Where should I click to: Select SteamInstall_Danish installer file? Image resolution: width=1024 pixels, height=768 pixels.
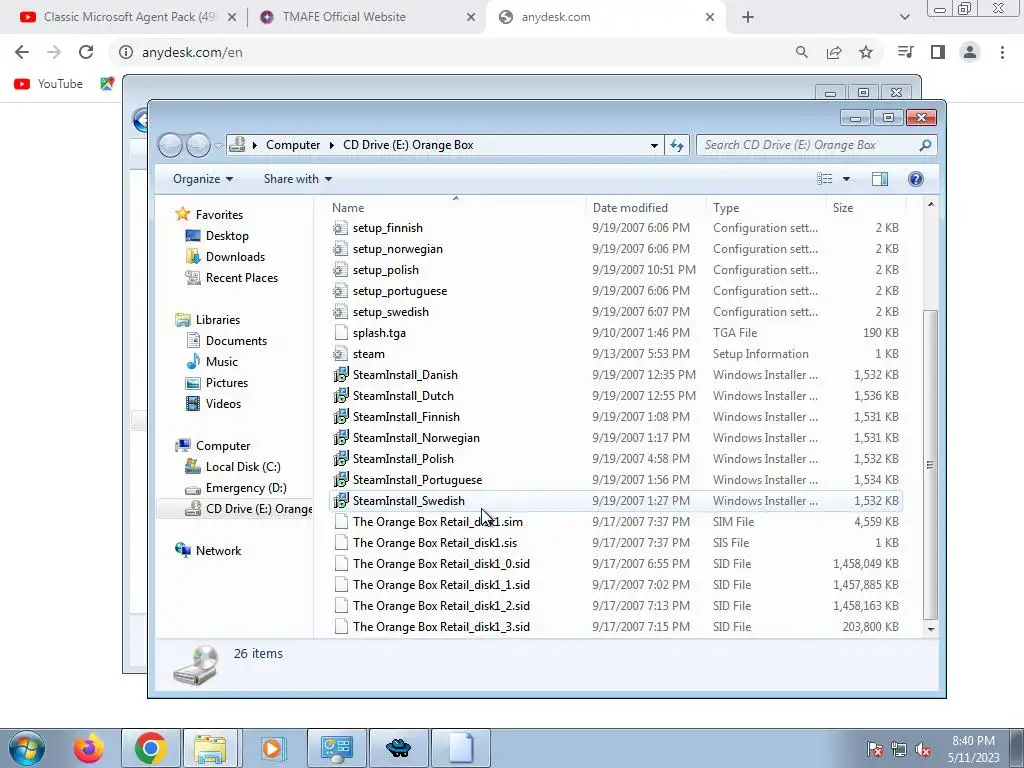click(x=405, y=375)
